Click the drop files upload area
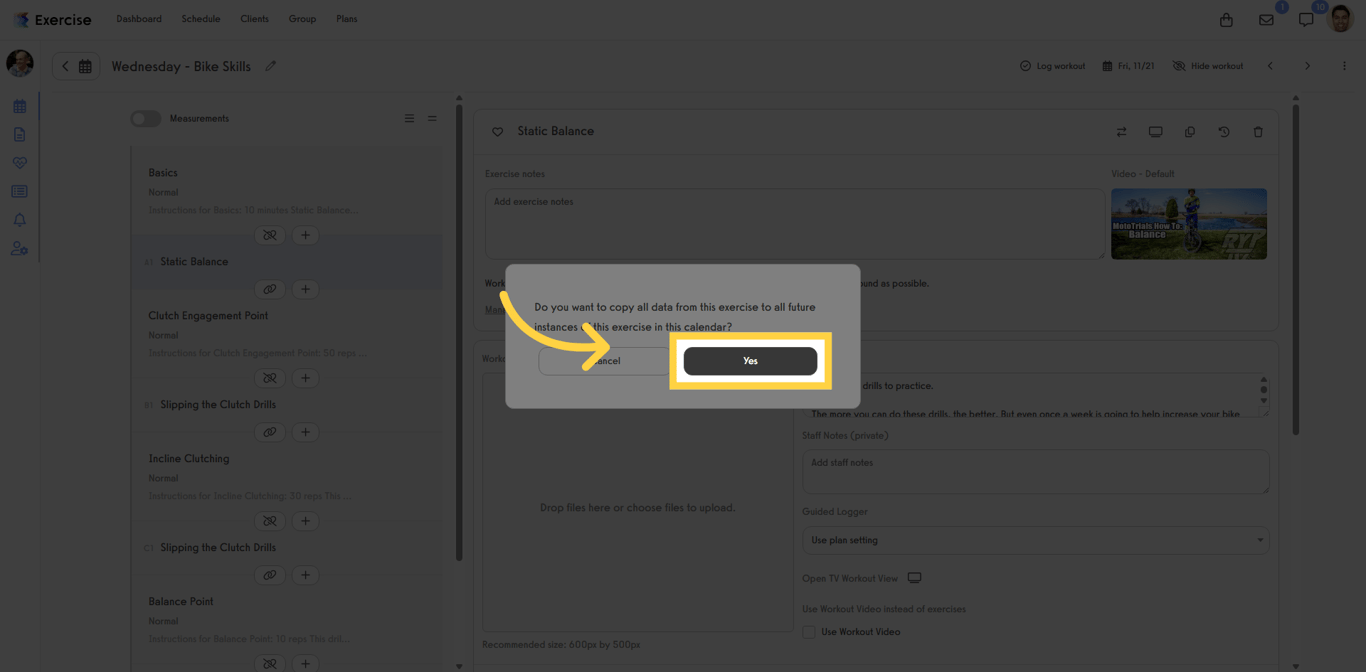Image resolution: width=1366 pixels, height=672 pixels. point(637,502)
